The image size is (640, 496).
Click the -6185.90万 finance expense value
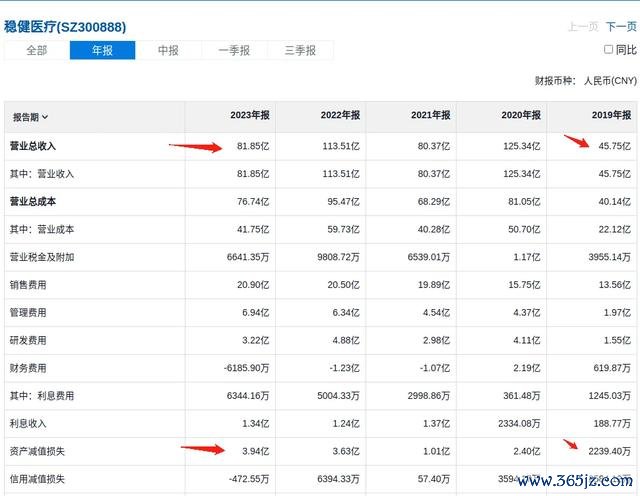247,368
